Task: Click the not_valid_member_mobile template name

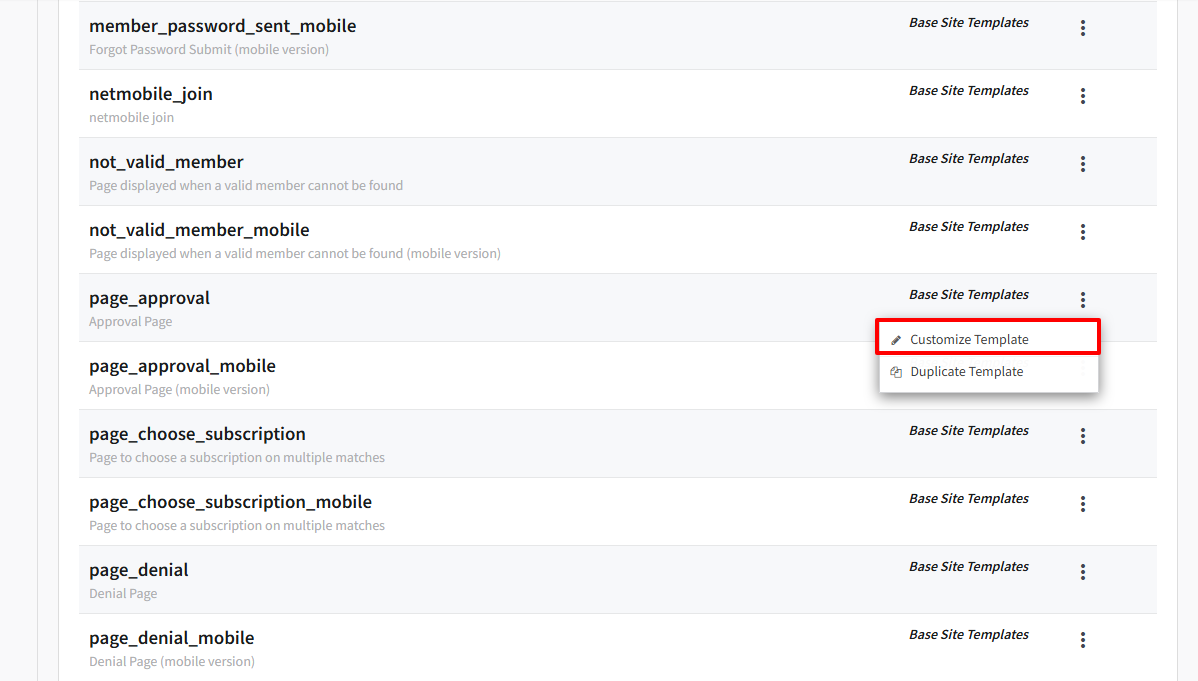Action: tap(199, 230)
